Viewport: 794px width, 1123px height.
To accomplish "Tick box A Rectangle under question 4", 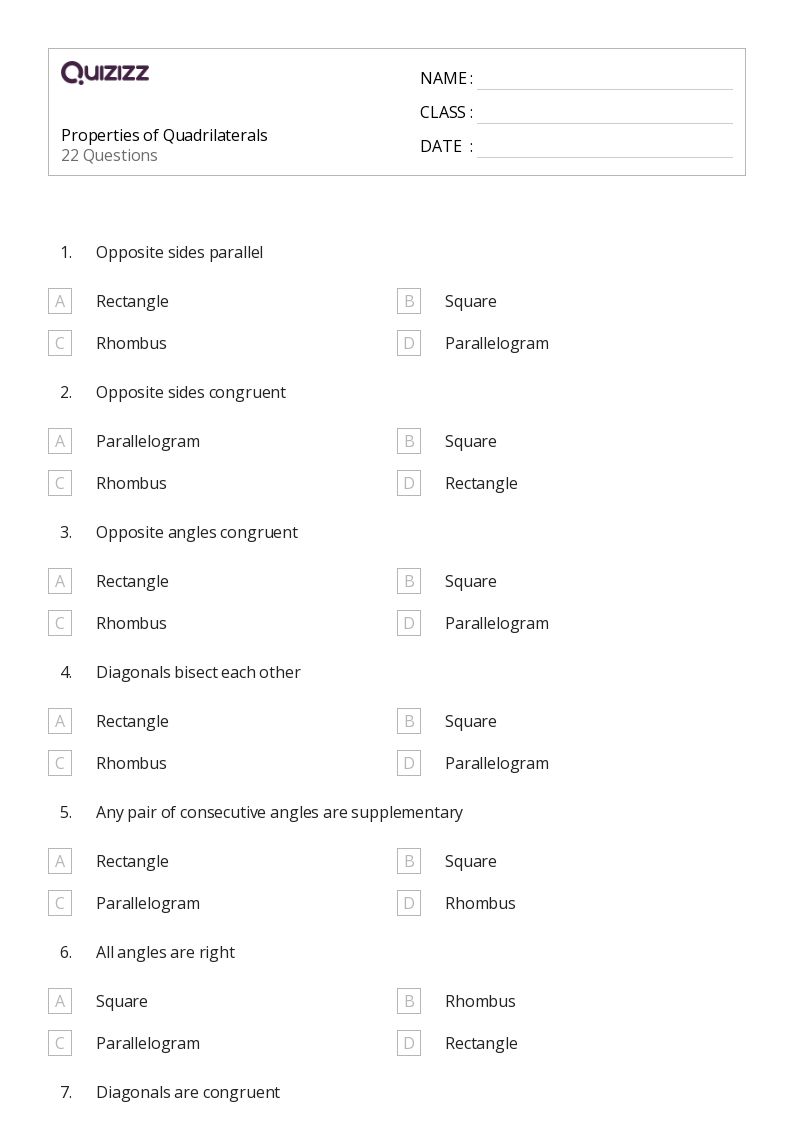I will point(60,721).
